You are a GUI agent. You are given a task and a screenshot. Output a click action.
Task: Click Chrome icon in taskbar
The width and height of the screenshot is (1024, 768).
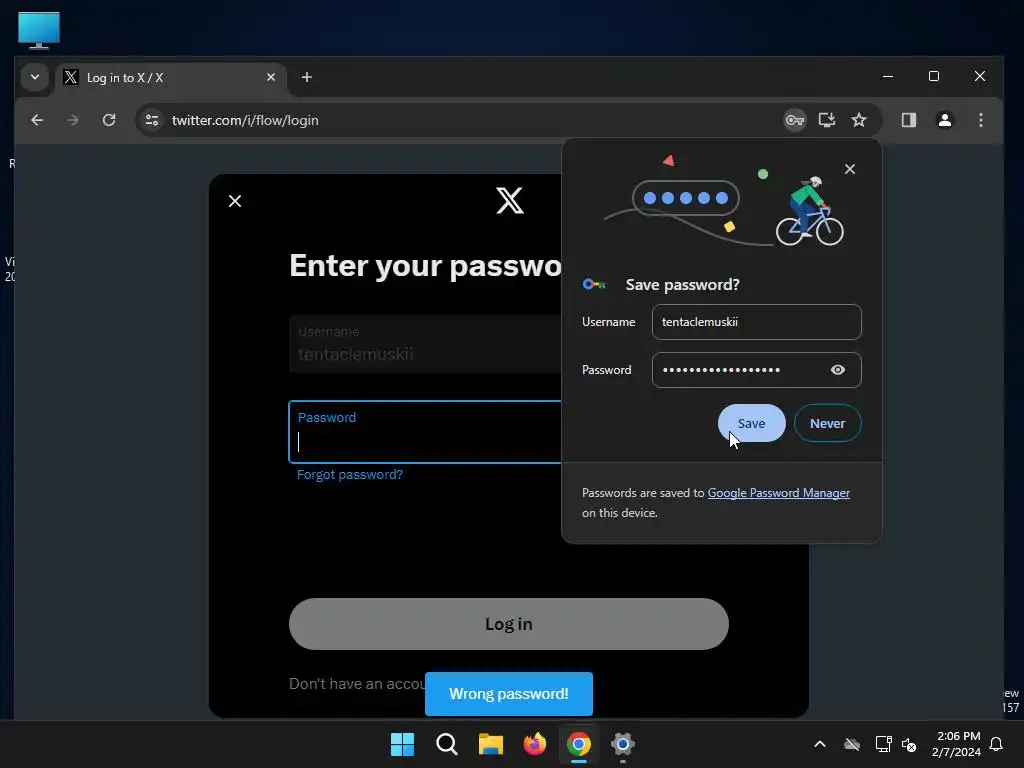tap(579, 744)
